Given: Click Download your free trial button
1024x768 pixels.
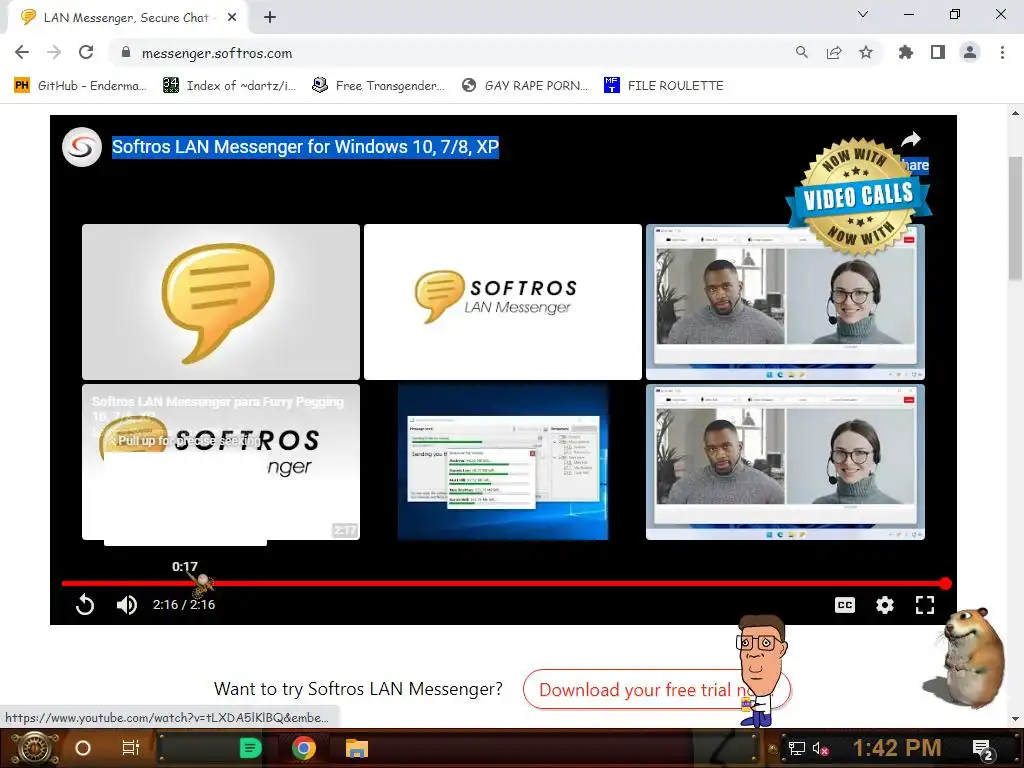Looking at the screenshot, I should 656,690.
